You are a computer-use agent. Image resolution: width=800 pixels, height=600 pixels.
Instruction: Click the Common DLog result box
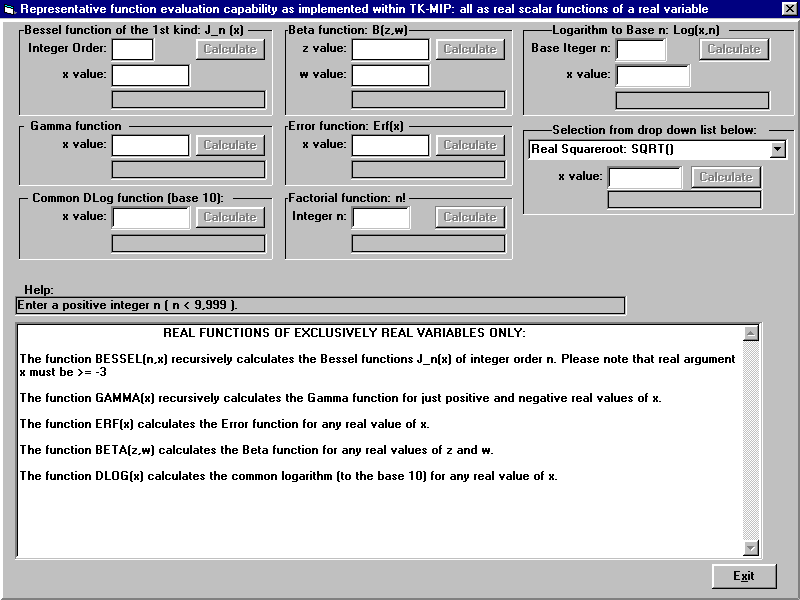click(188, 243)
